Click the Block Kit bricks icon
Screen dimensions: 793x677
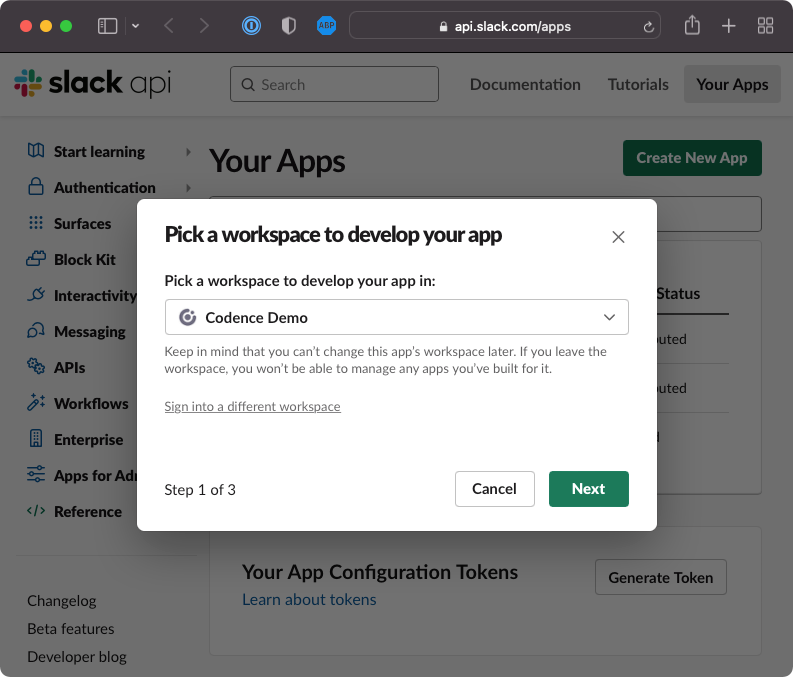click(x=35, y=258)
